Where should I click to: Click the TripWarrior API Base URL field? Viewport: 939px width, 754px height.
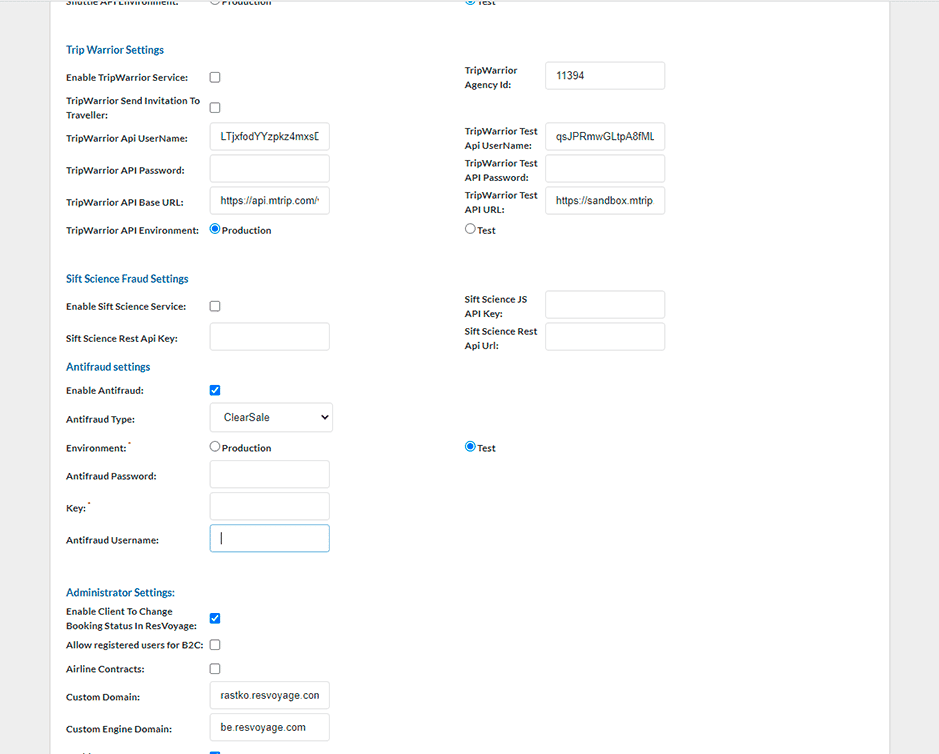pyautogui.click(x=269, y=201)
